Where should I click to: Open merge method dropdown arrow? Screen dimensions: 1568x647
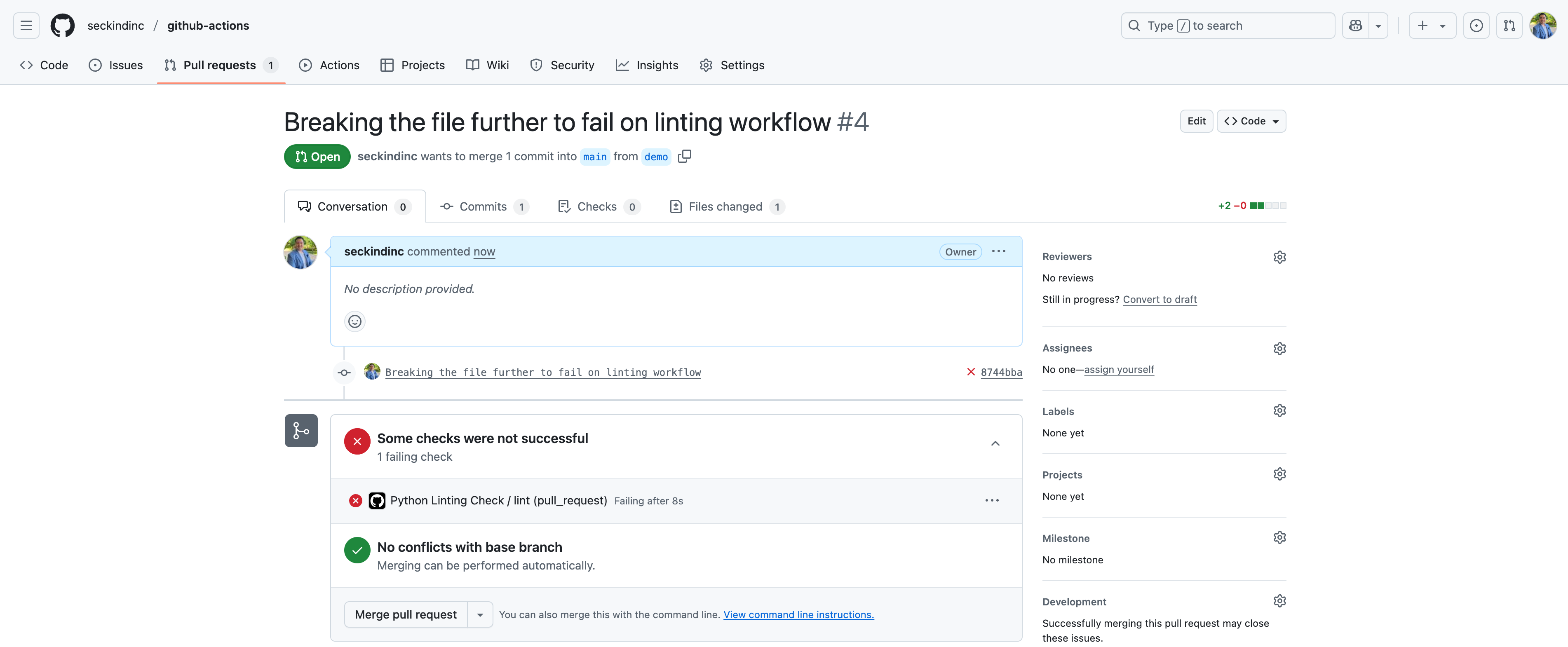coord(480,615)
